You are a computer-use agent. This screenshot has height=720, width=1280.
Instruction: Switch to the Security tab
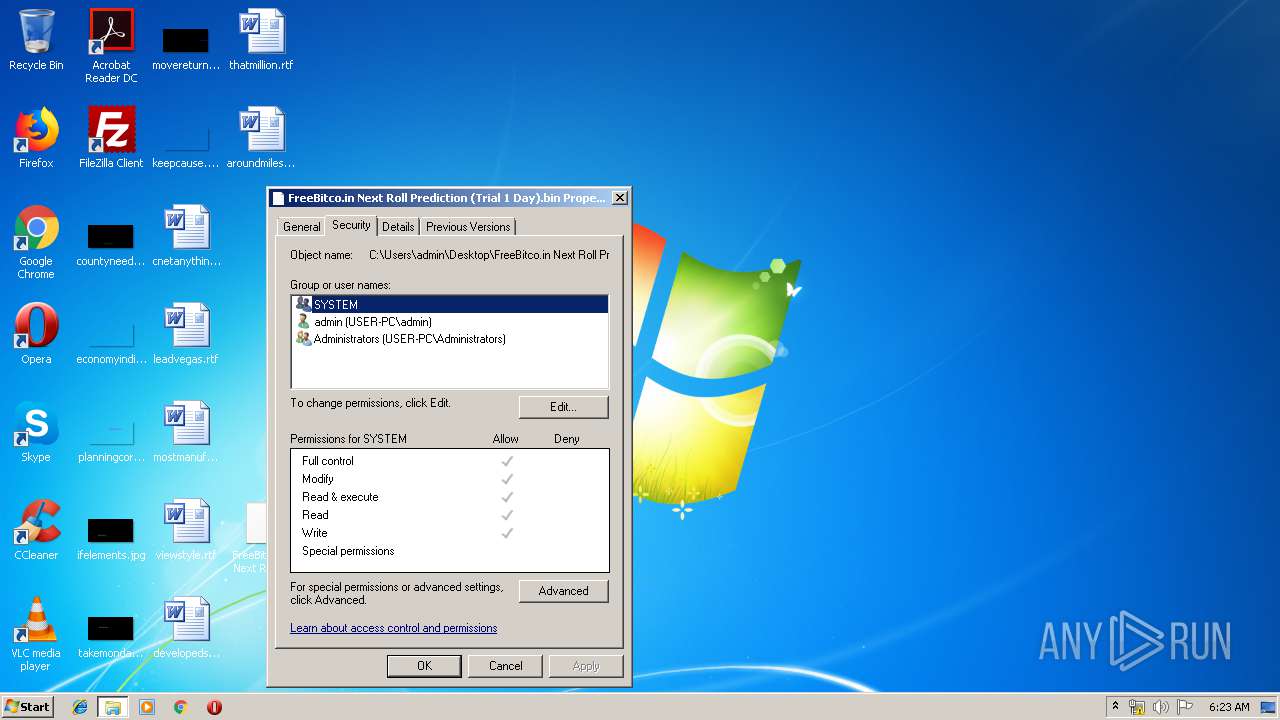351,225
